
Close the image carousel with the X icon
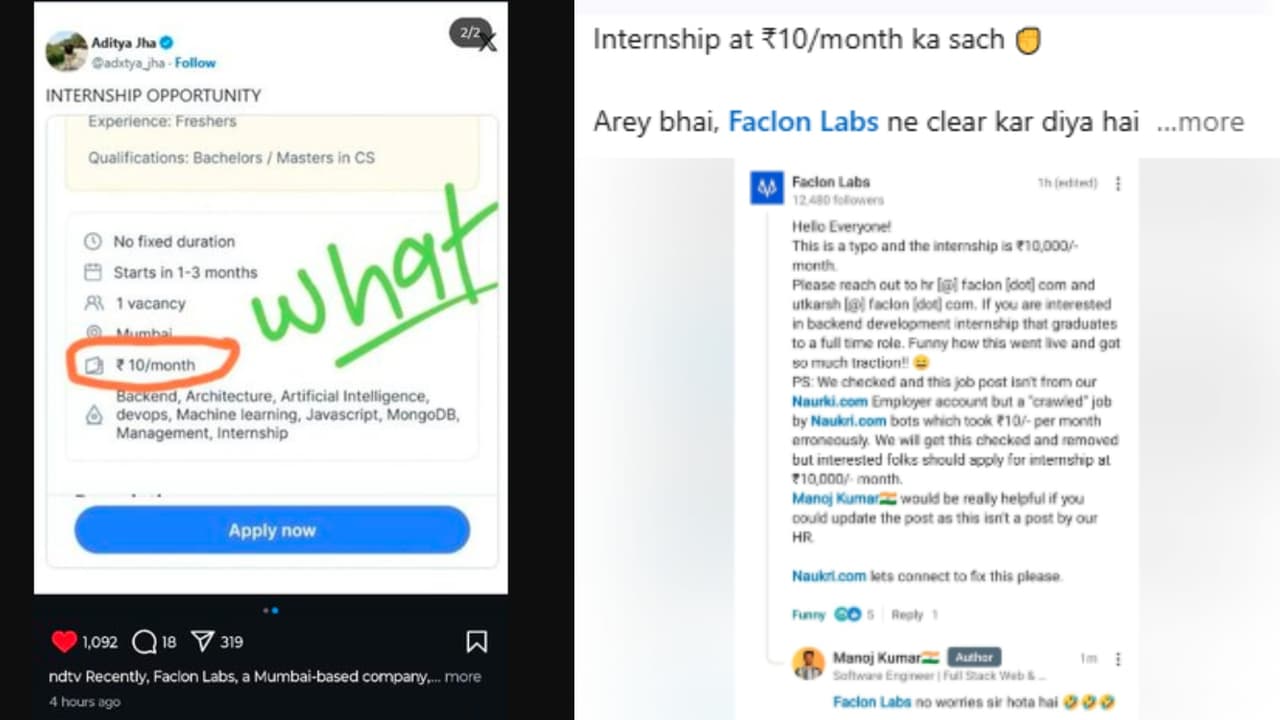tap(487, 43)
